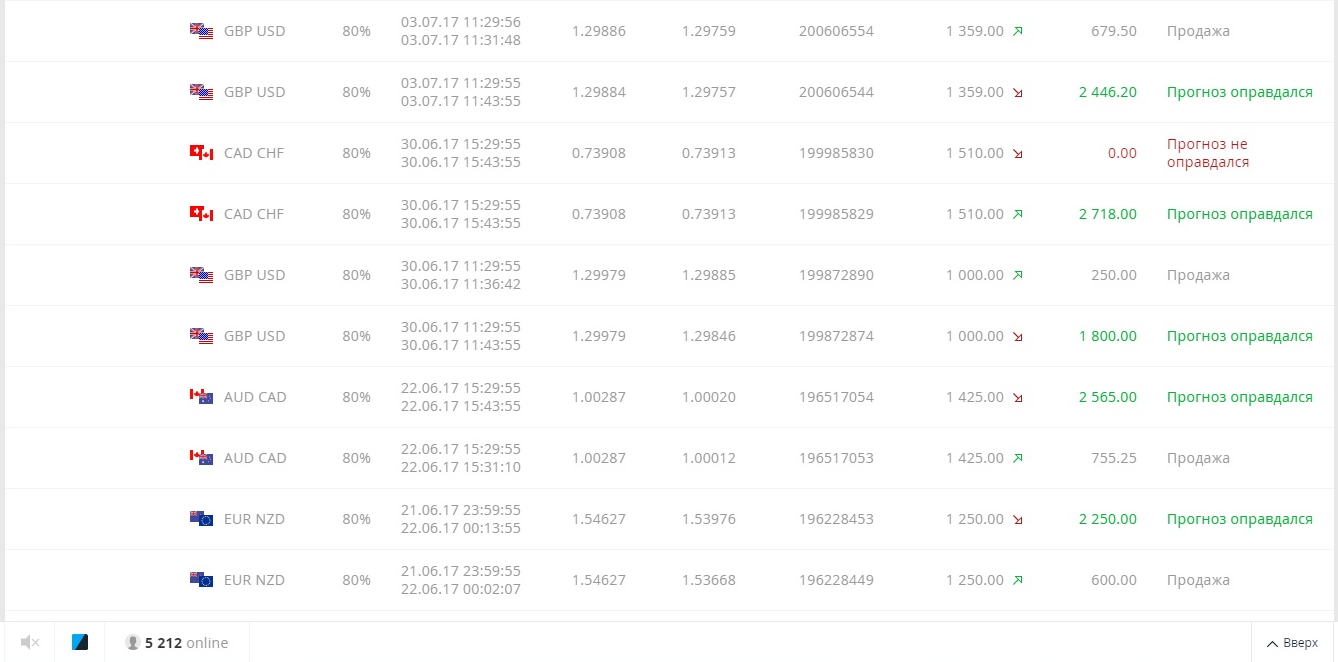Click red down arrow on trade 196228453

click(x=1017, y=519)
